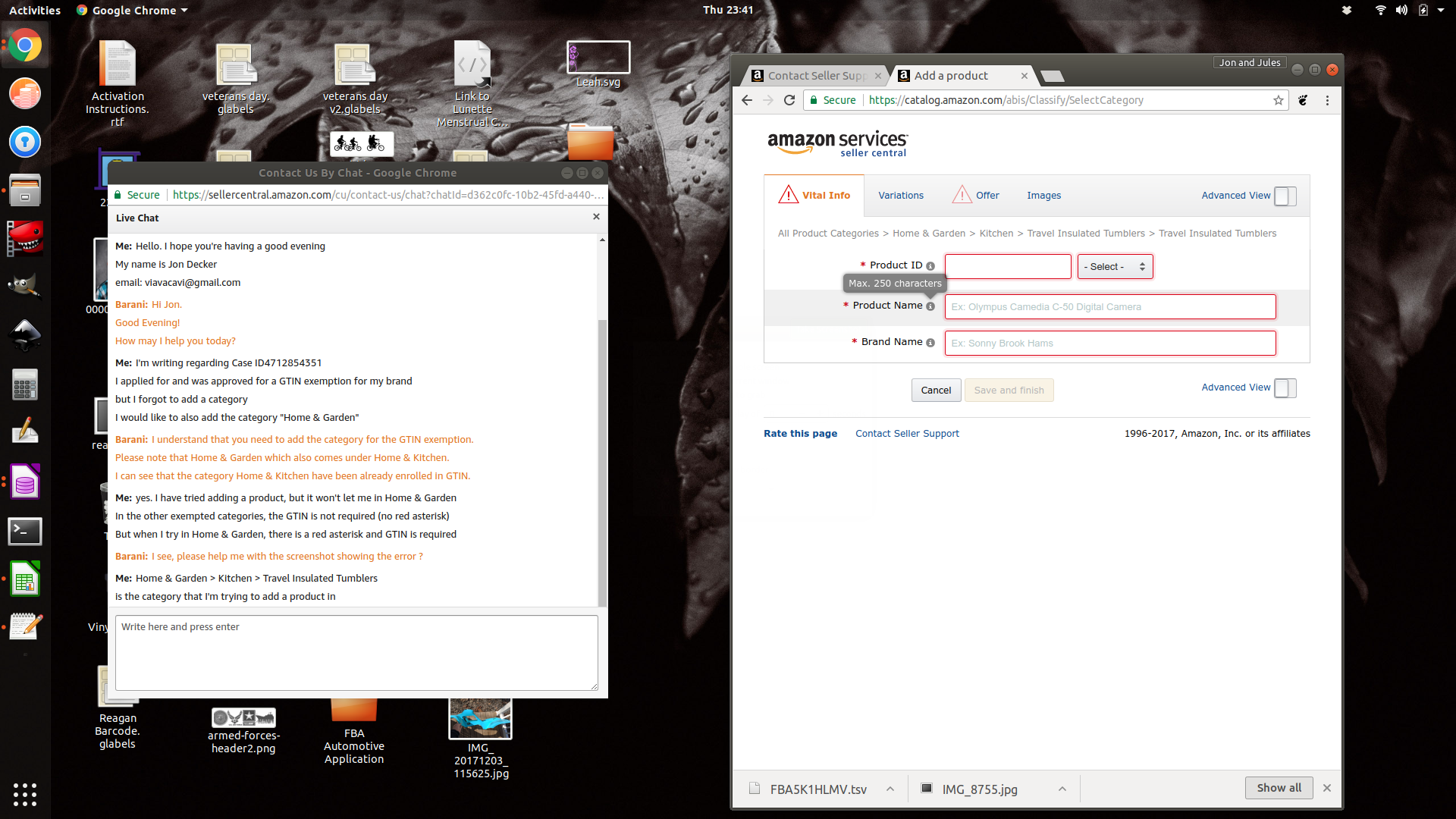Image resolution: width=1456 pixels, height=819 pixels.
Task: Expand options for FBA5K1HLMV.tsv download
Action: pos(890,789)
